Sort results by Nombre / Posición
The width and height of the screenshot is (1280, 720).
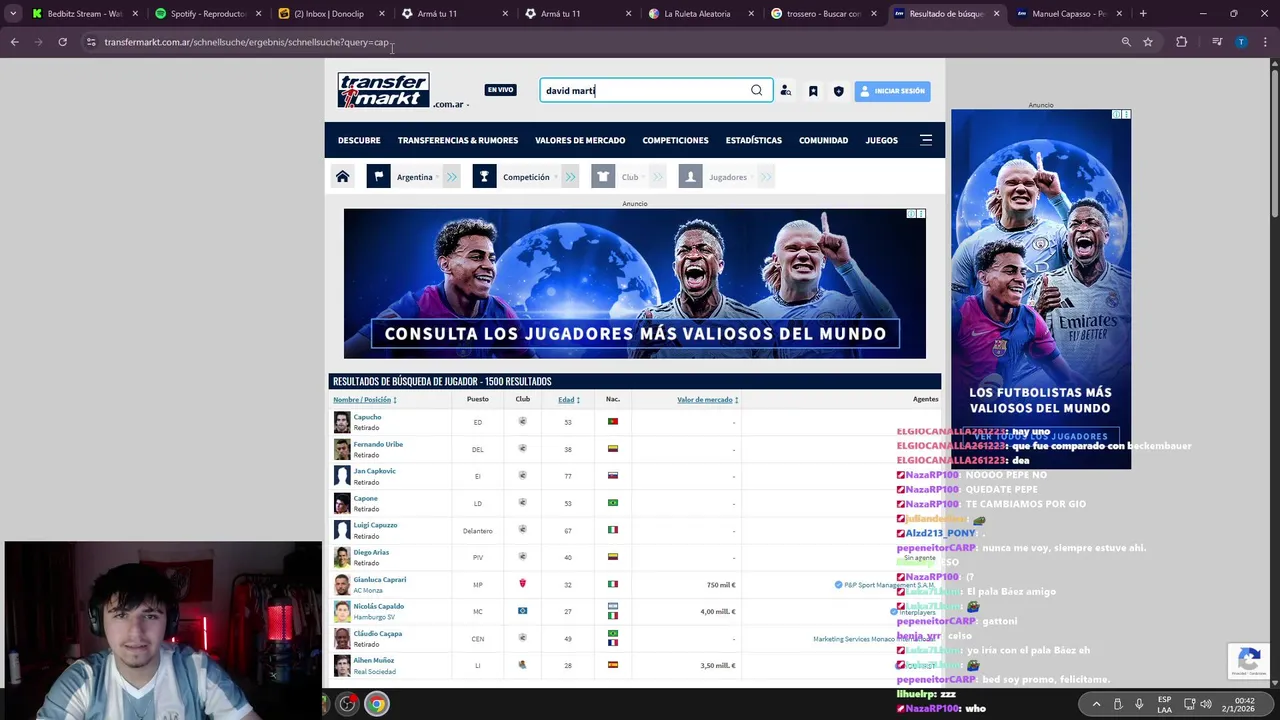(x=364, y=399)
